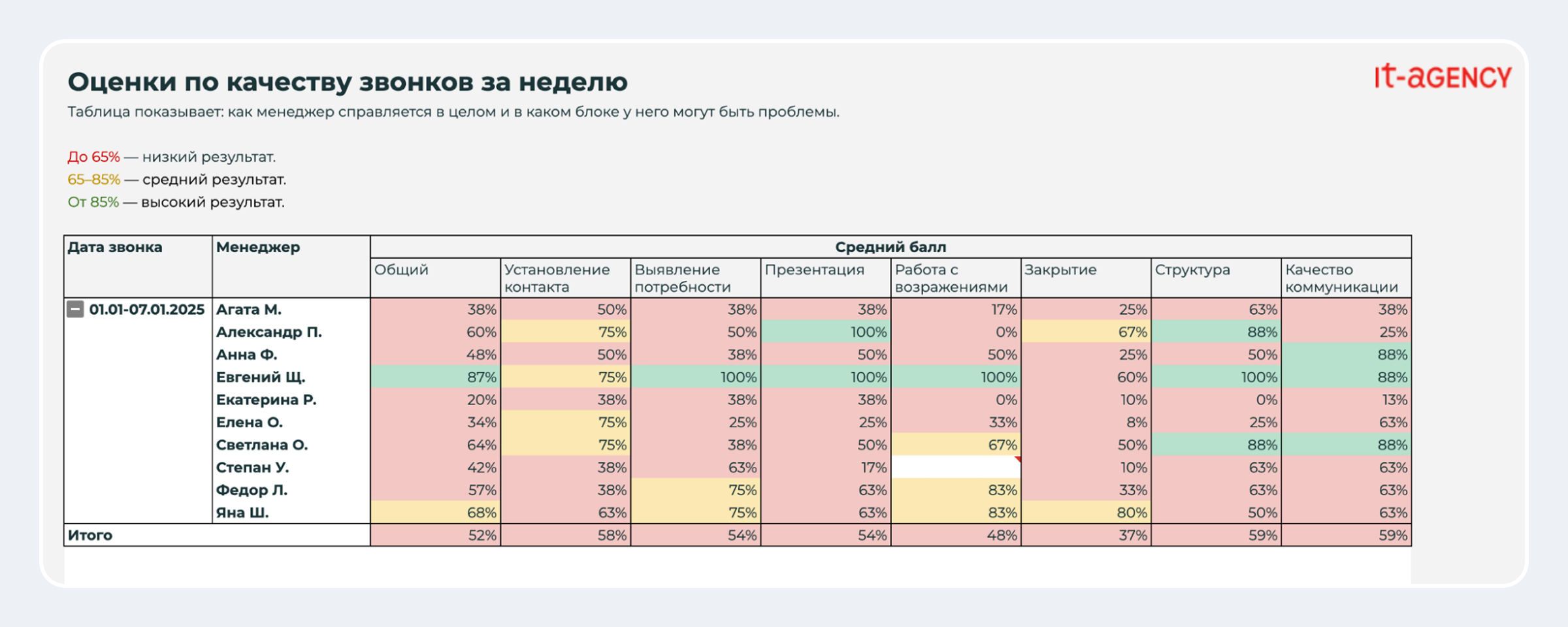The height and width of the screenshot is (627, 1568).
Task: Click the Дата звонка column header
Action: pyautogui.click(x=115, y=248)
